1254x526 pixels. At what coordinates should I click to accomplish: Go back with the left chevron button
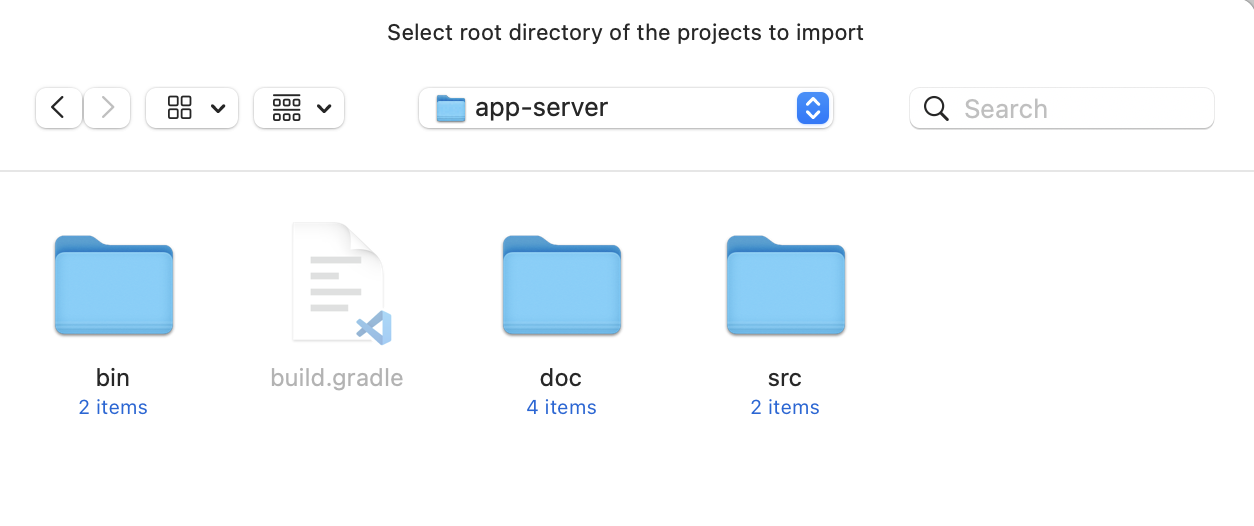tap(59, 108)
